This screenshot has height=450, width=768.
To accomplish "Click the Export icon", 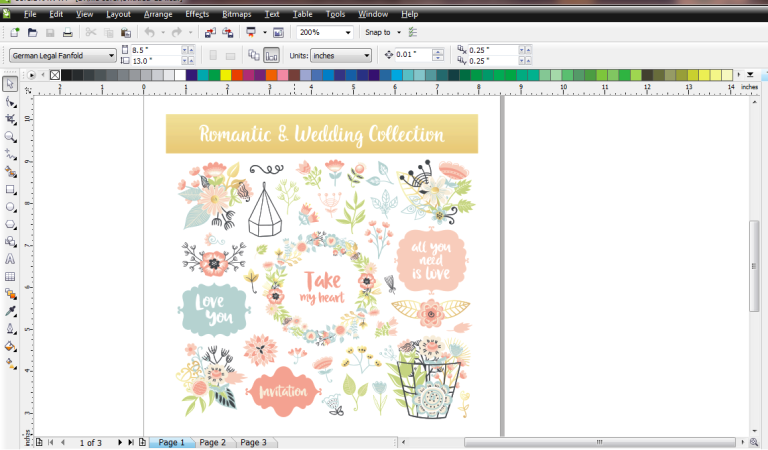I will [228, 32].
